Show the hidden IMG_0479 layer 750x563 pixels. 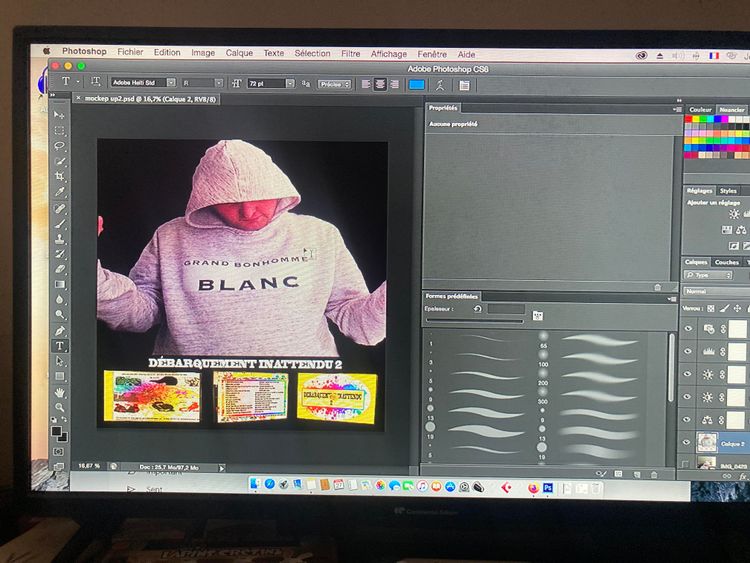(685, 464)
